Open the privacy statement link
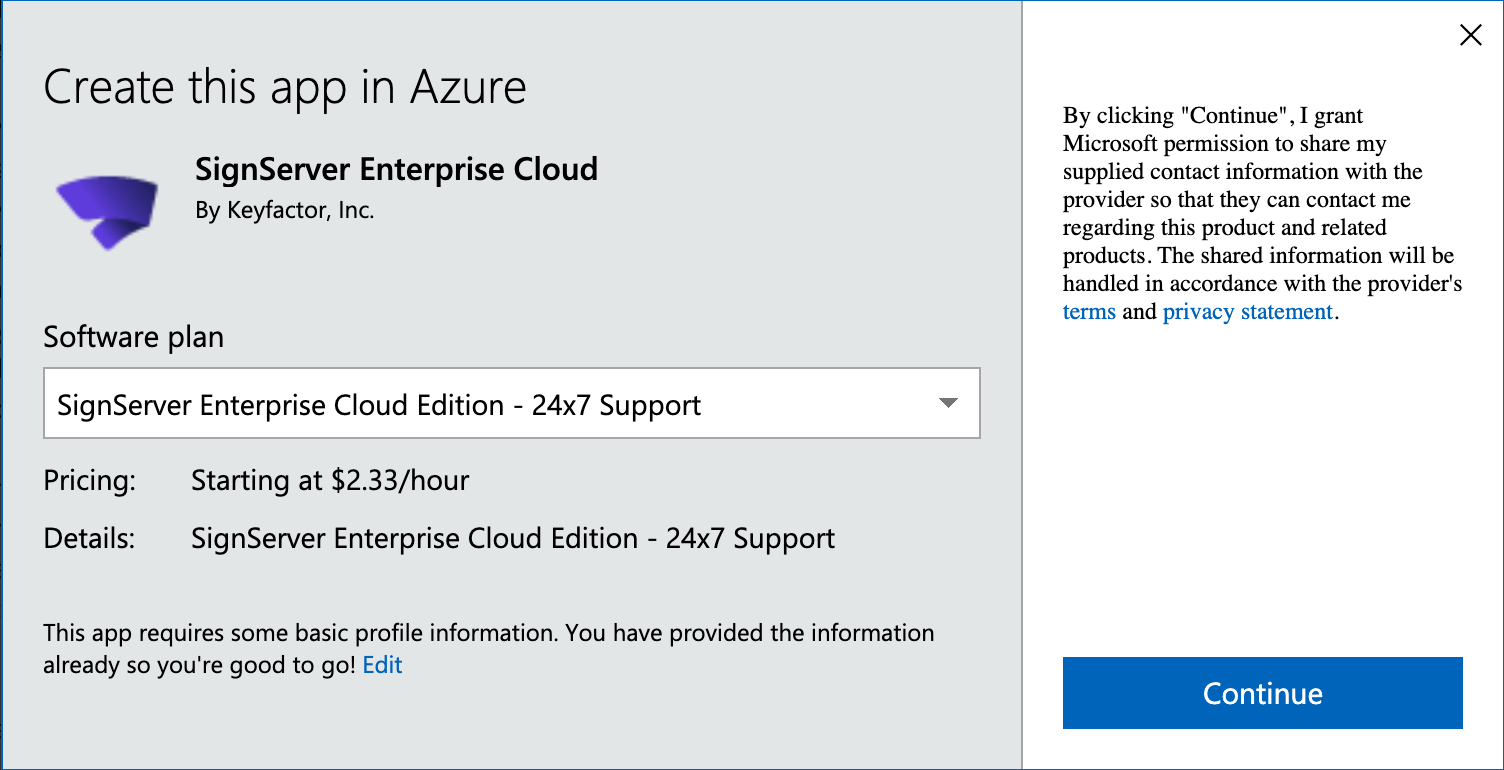Screen dimensions: 1504x770 tap(1247, 312)
